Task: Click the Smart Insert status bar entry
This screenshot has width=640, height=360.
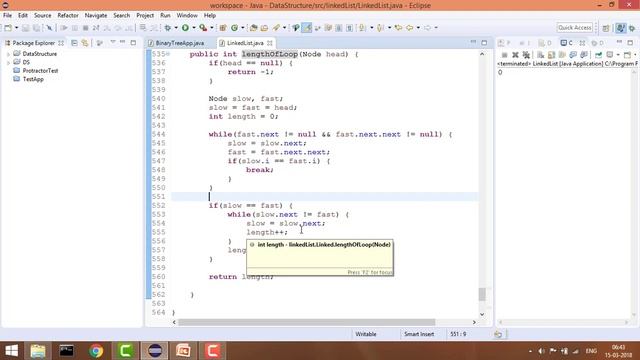Action: (x=419, y=334)
